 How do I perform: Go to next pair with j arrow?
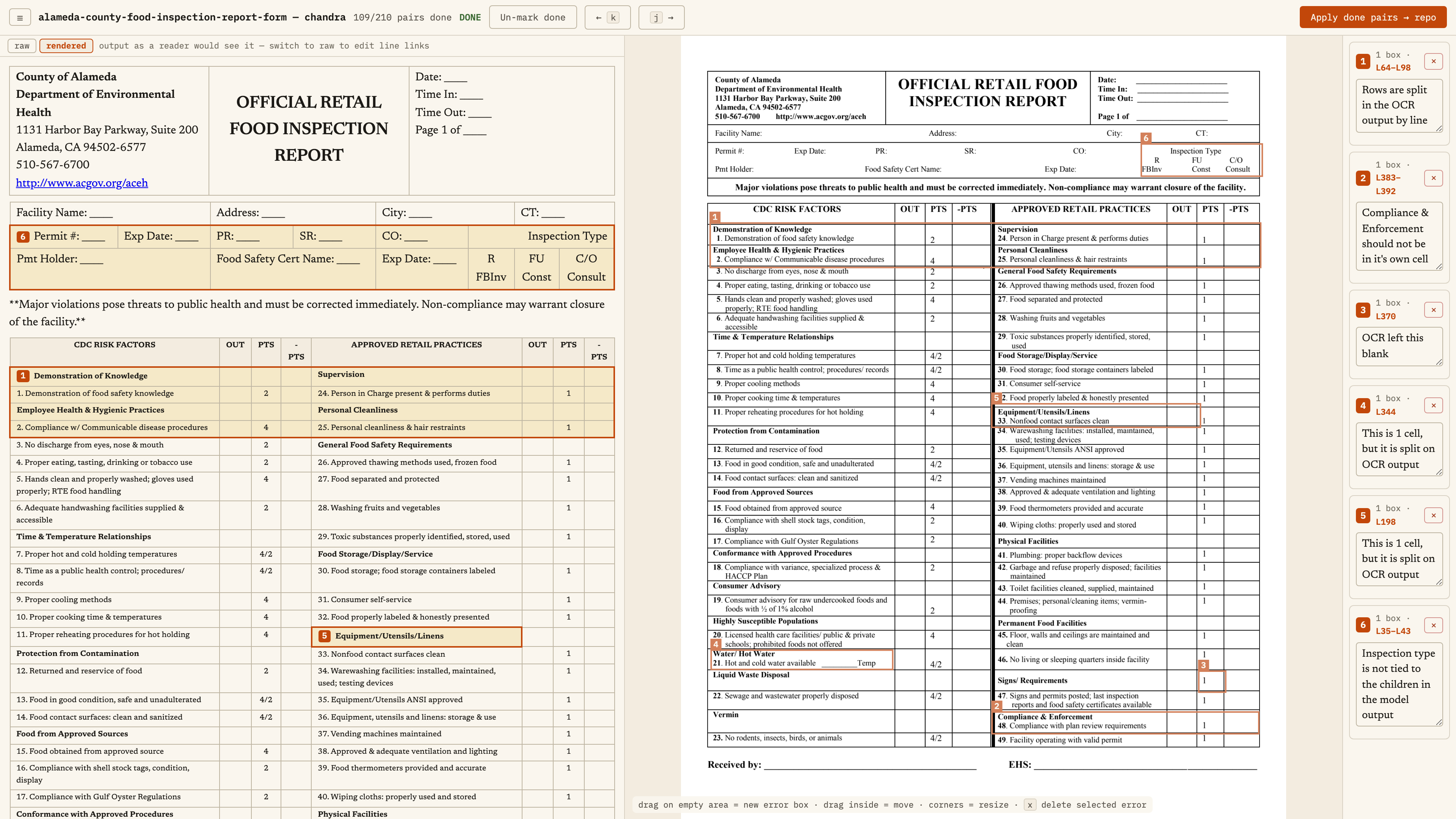coord(661,17)
